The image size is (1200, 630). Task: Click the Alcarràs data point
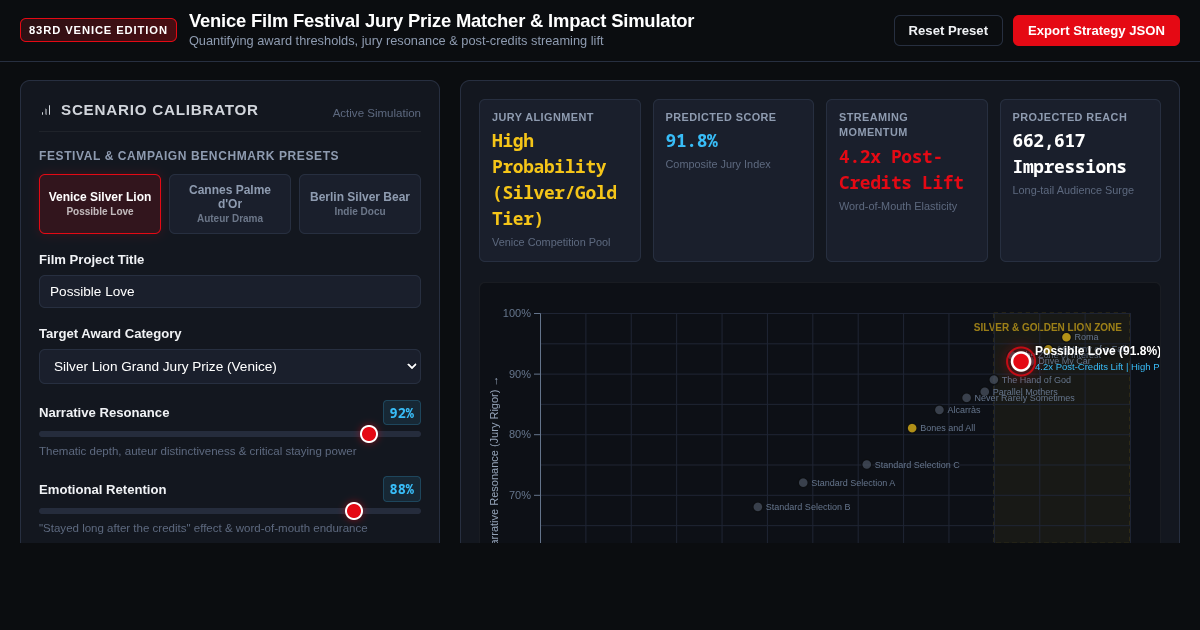point(939,410)
